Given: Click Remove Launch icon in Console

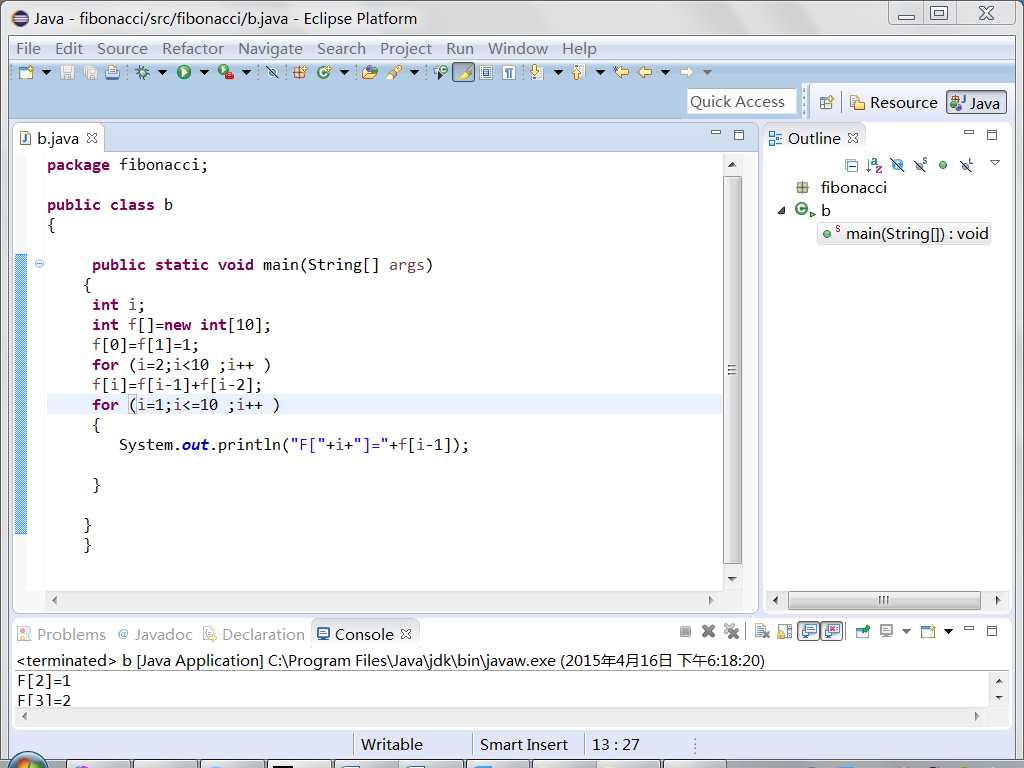Looking at the screenshot, I should click(708, 632).
